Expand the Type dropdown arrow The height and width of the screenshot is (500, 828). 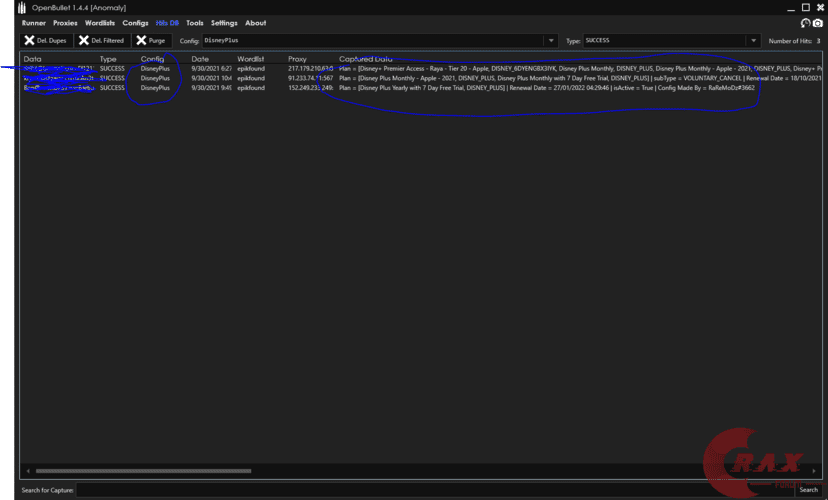pyautogui.click(x=754, y=41)
